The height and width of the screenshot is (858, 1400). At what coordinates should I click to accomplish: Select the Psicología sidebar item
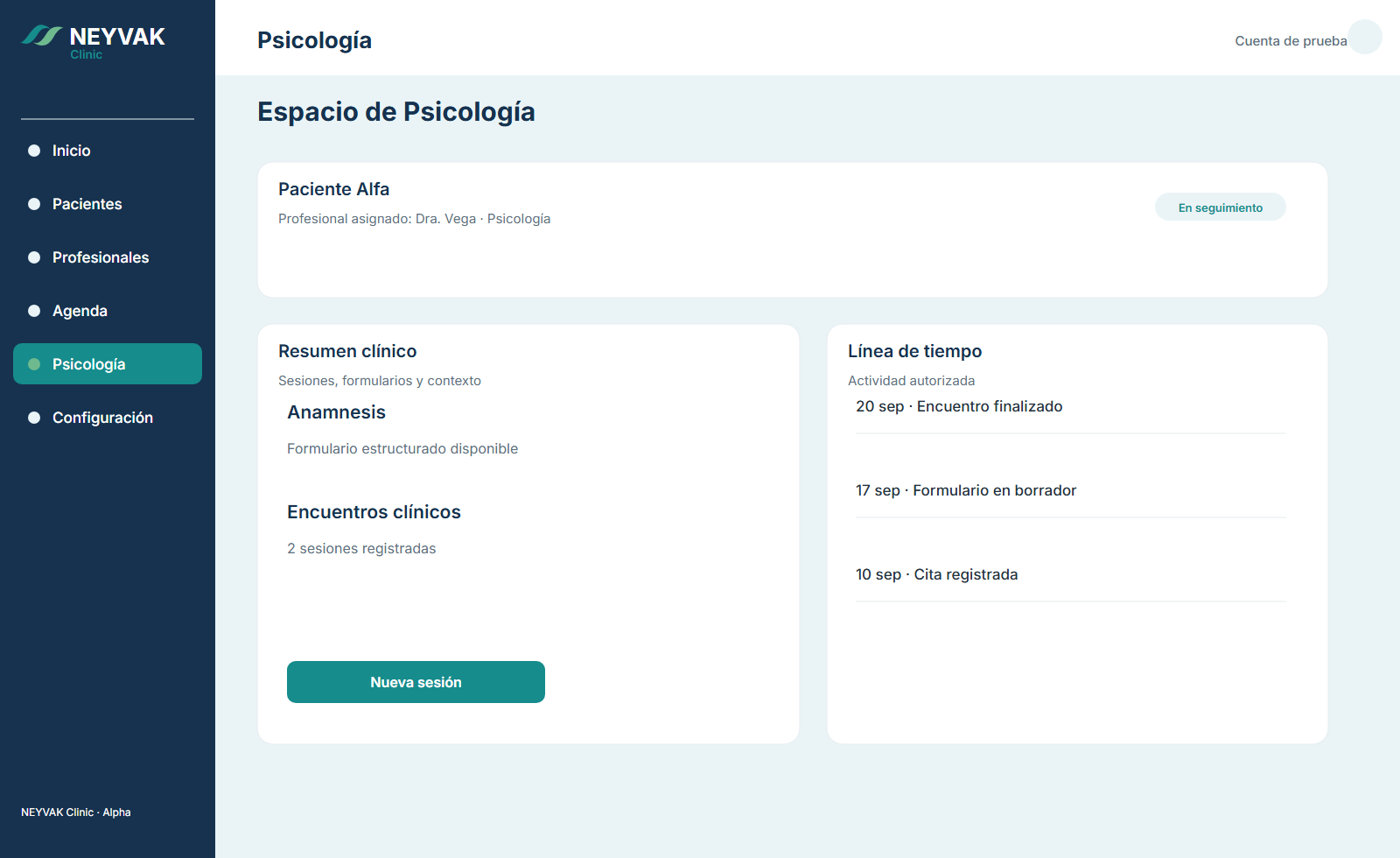[108, 364]
